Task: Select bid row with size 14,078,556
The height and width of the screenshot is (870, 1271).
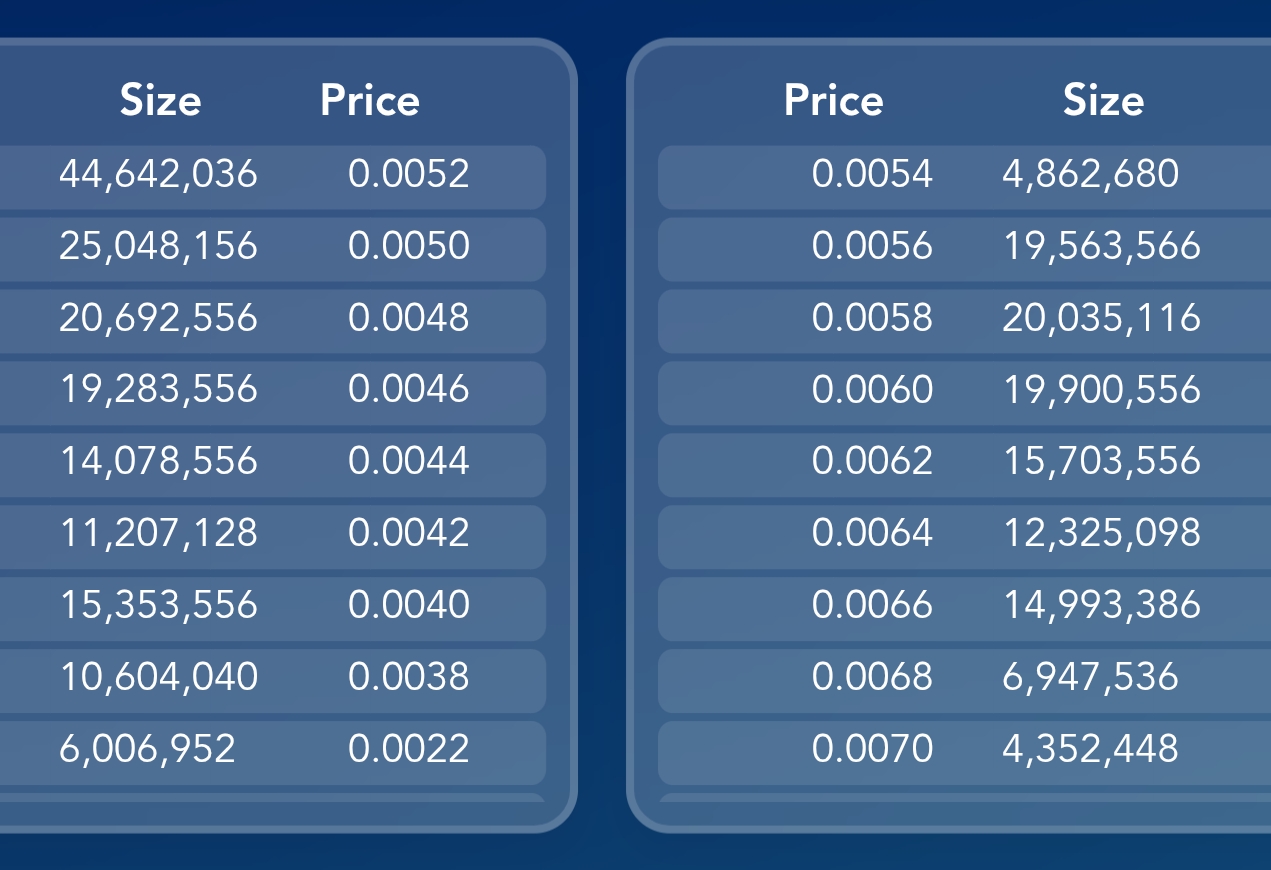Action: [272, 465]
